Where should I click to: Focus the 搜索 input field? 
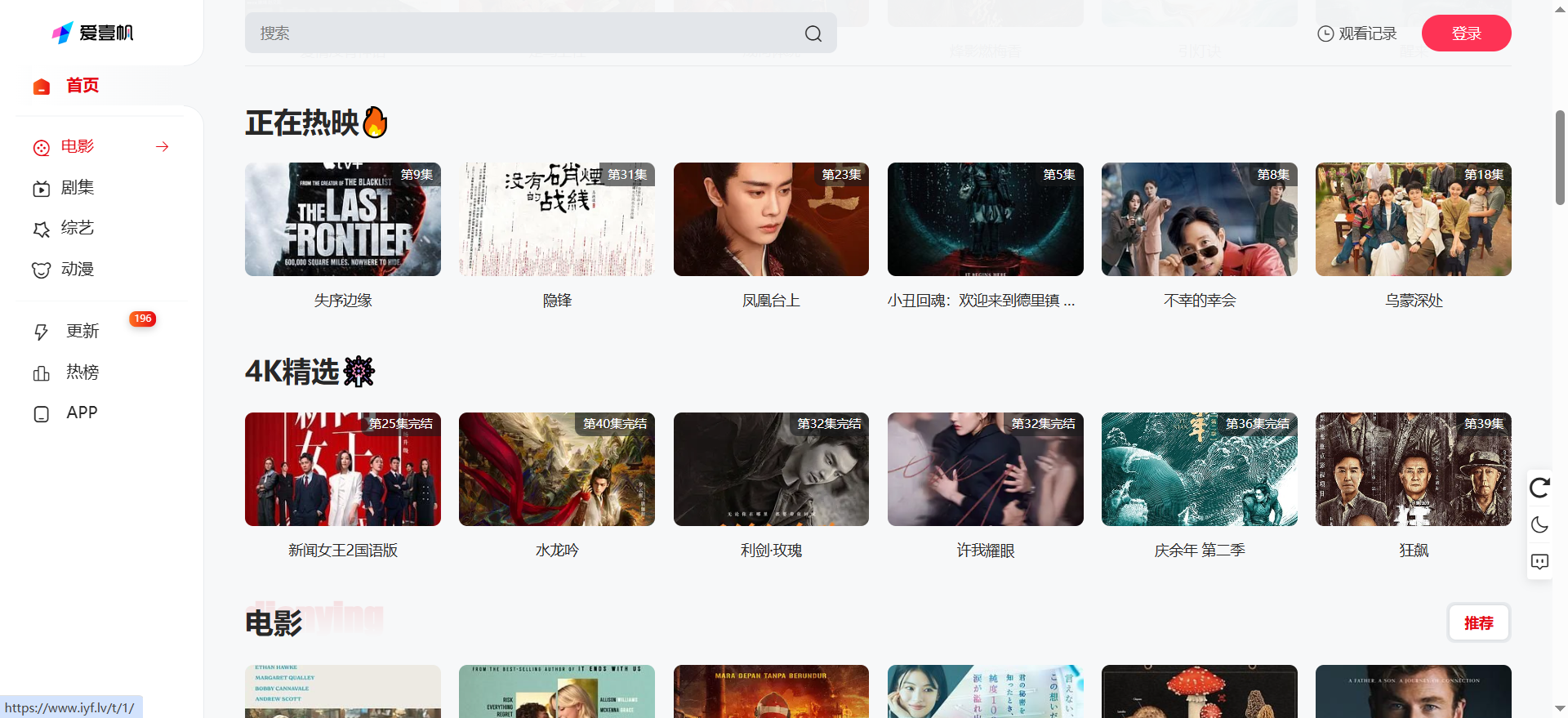point(523,33)
